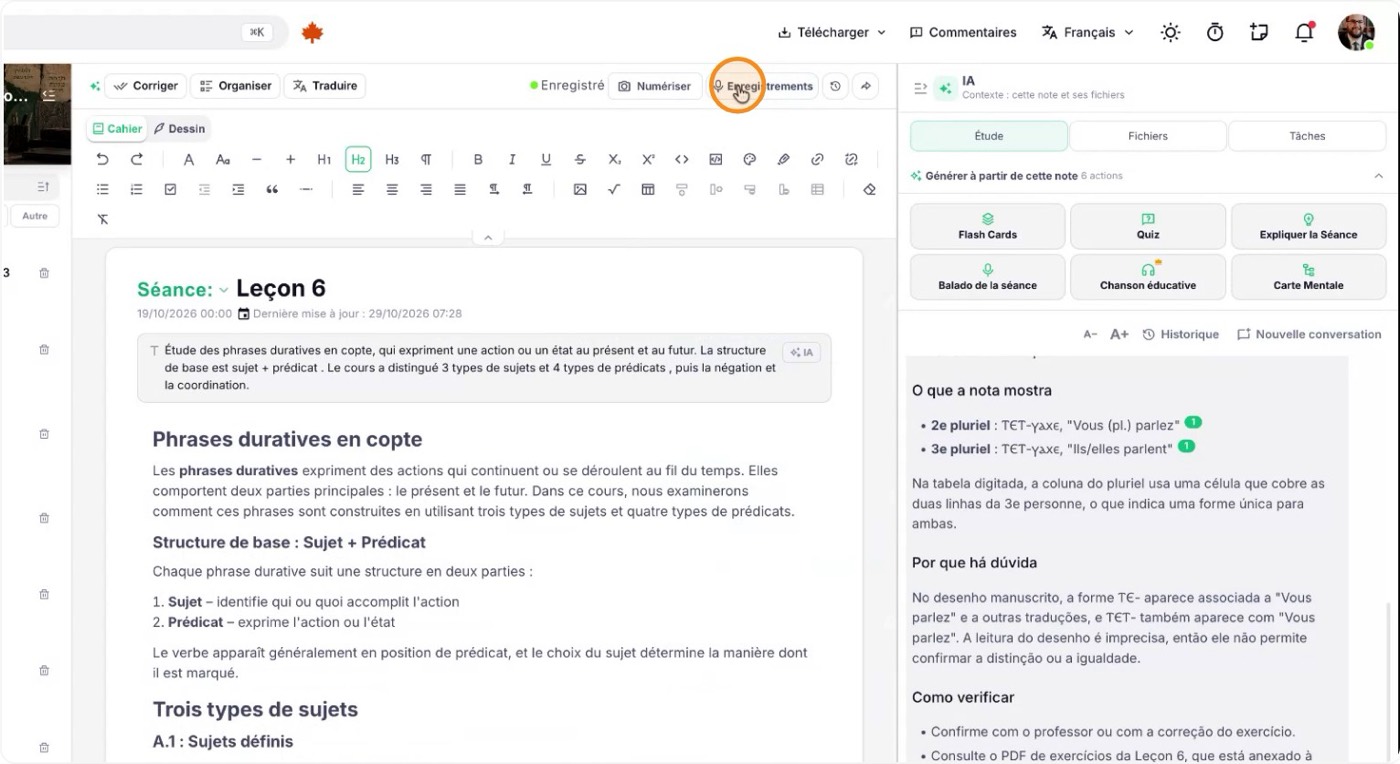The width and height of the screenshot is (1400, 764).
Task: Toggle underline formatting
Action: 546,159
